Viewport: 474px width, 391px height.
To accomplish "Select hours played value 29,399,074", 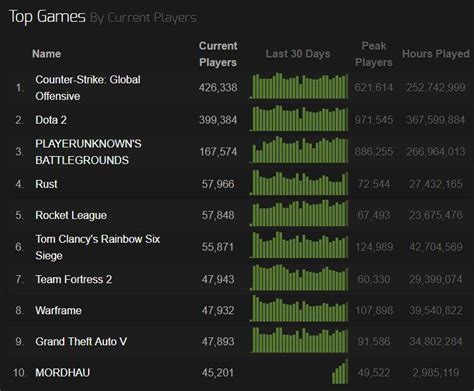I will click(x=436, y=279).
